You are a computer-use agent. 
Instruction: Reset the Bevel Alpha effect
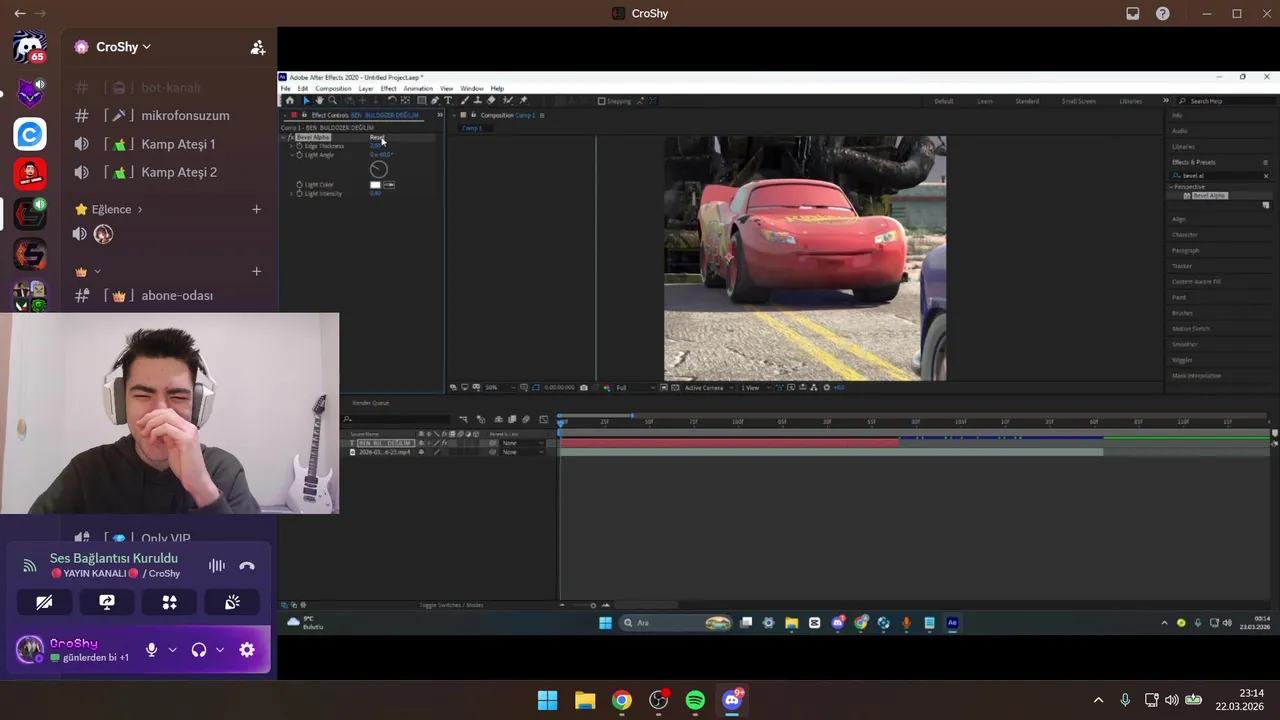[377, 137]
